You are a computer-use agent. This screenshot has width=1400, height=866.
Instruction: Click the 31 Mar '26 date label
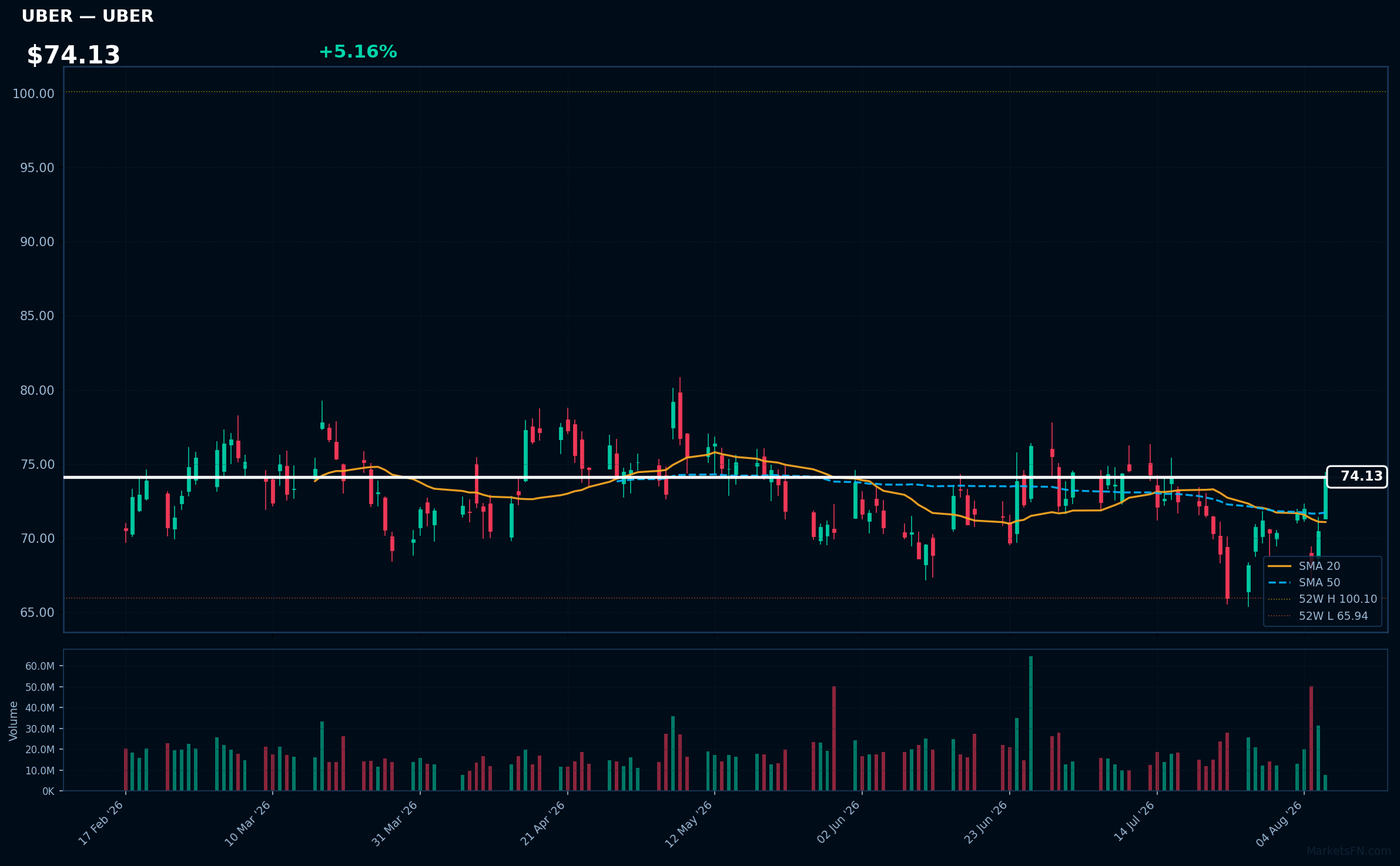click(x=395, y=823)
